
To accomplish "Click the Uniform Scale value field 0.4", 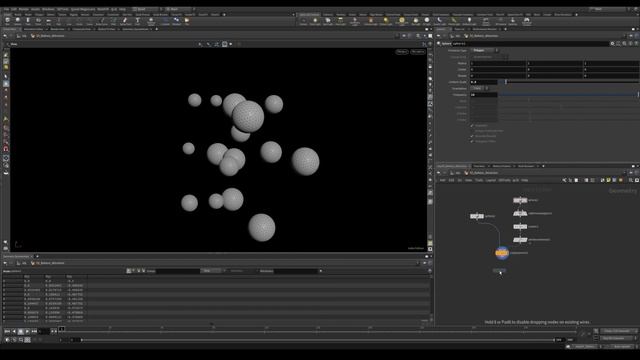I will [x=484, y=82].
